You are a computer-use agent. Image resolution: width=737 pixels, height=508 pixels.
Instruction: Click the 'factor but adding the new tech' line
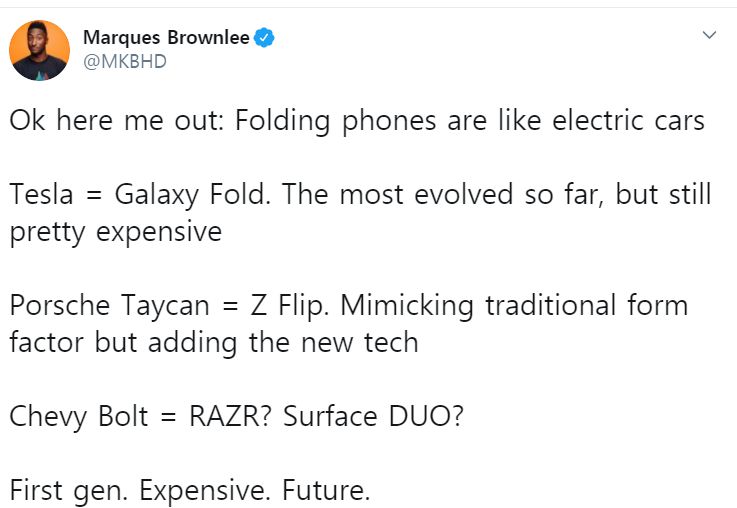[x=213, y=342]
